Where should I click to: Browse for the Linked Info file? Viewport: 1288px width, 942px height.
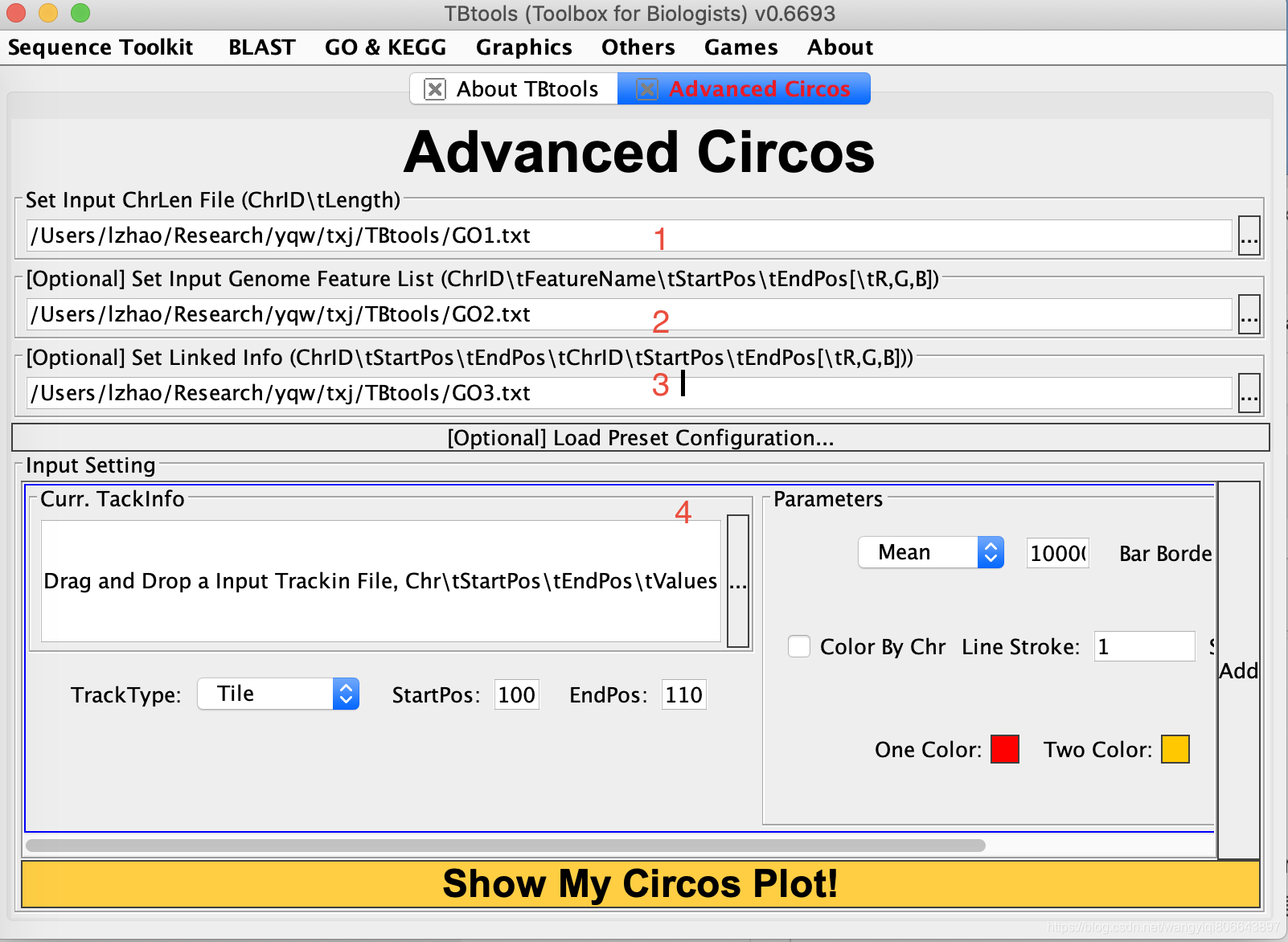1249,393
